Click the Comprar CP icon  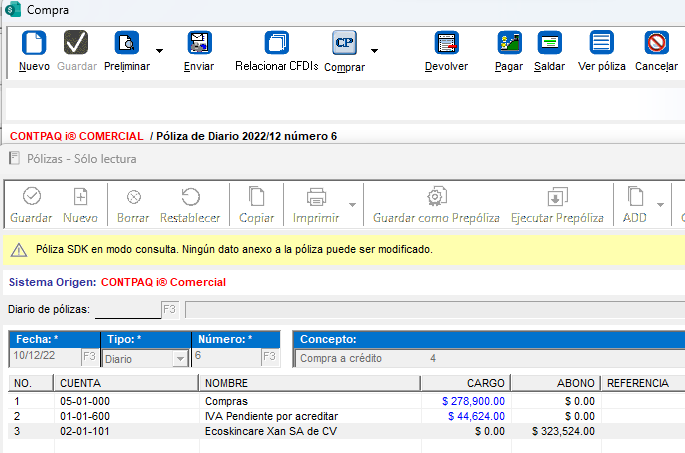[x=344, y=43]
